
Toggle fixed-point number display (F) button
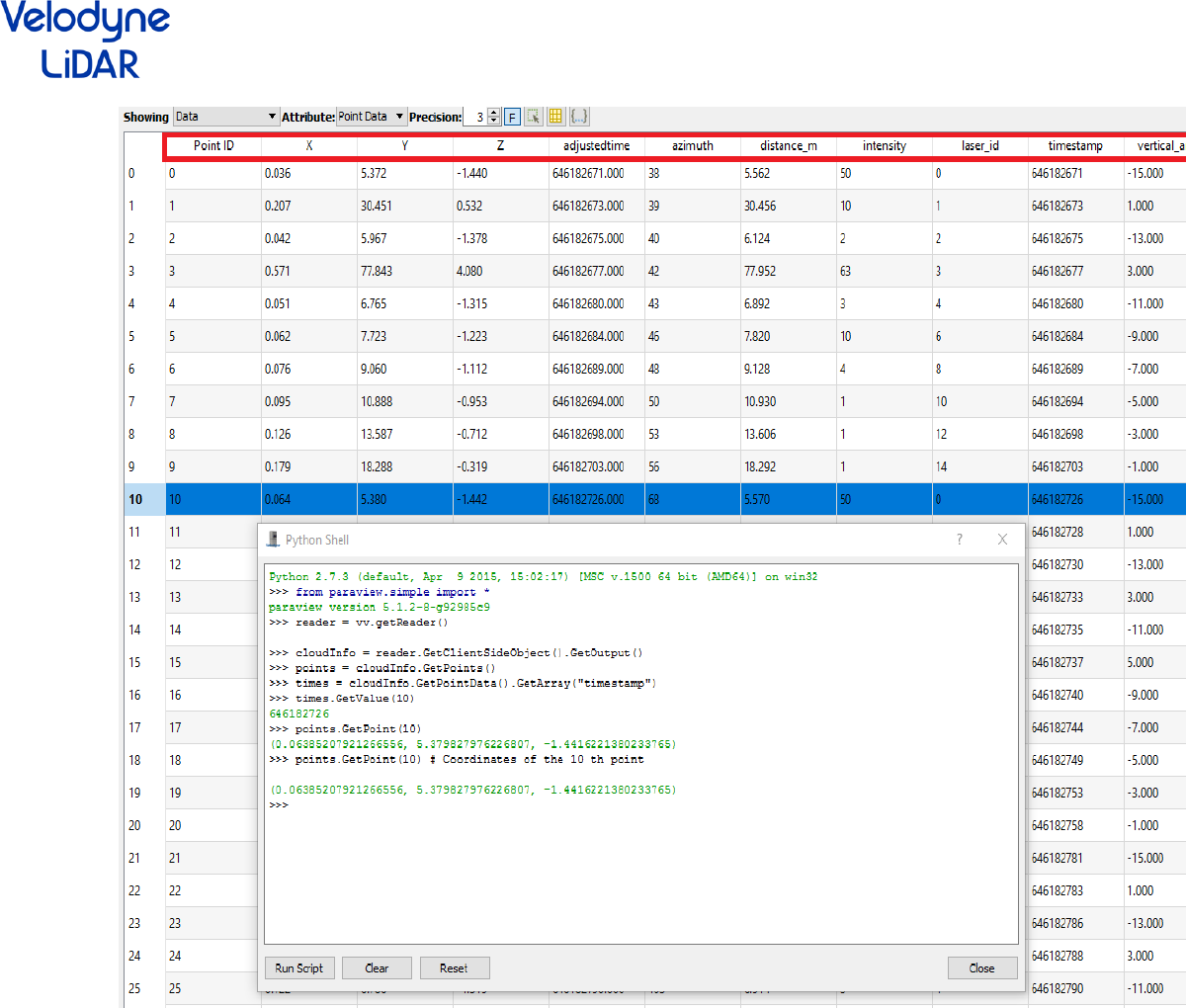click(512, 117)
